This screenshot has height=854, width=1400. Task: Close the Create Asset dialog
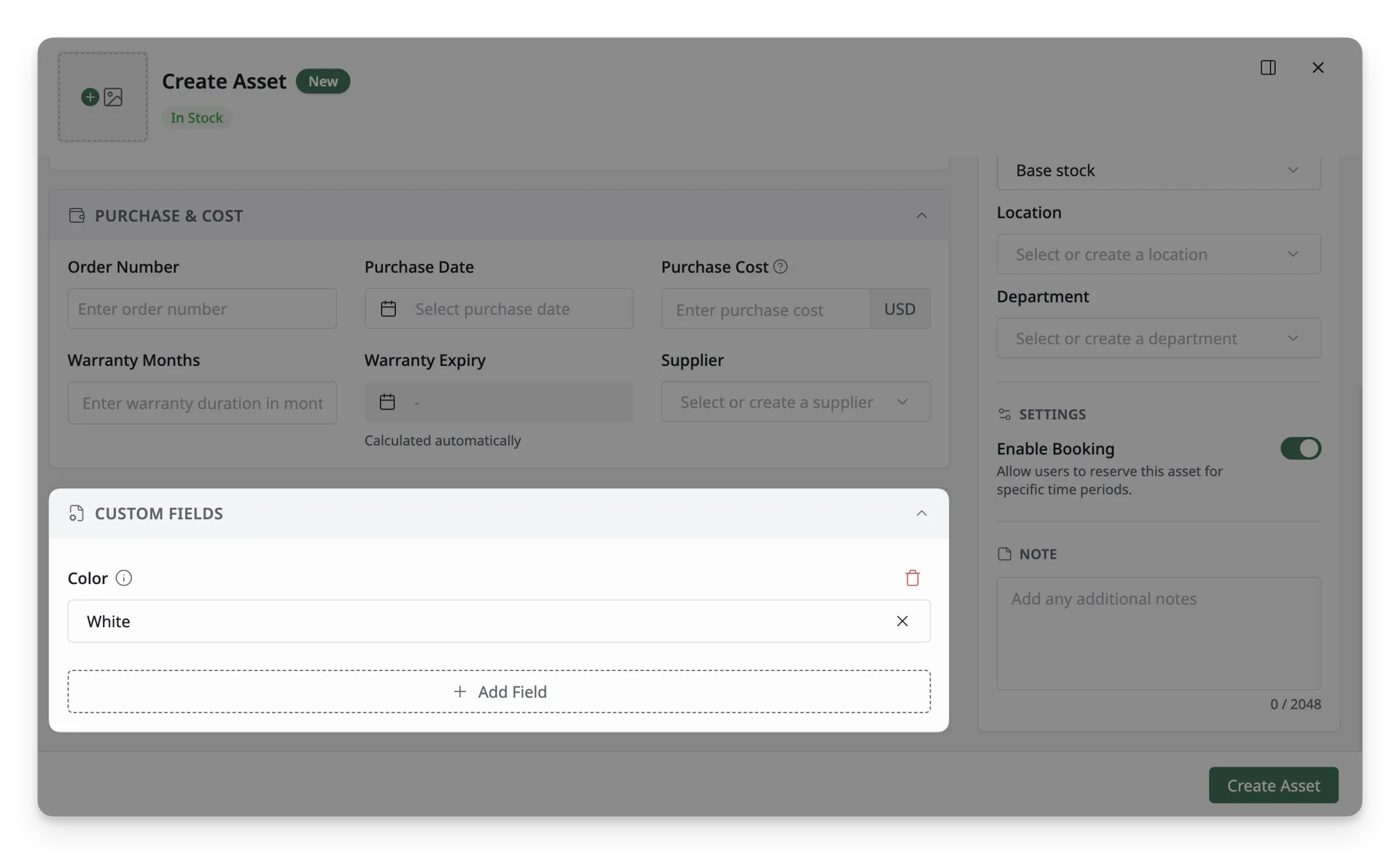[1318, 67]
